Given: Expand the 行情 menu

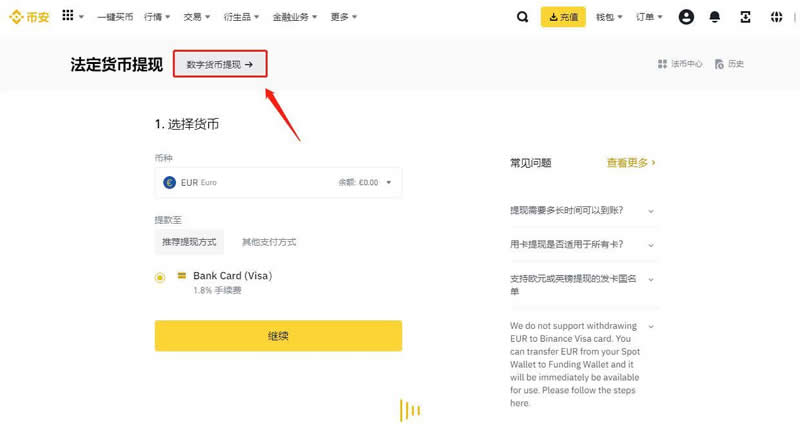Looking at the screenshot, I should click(157, 17).
